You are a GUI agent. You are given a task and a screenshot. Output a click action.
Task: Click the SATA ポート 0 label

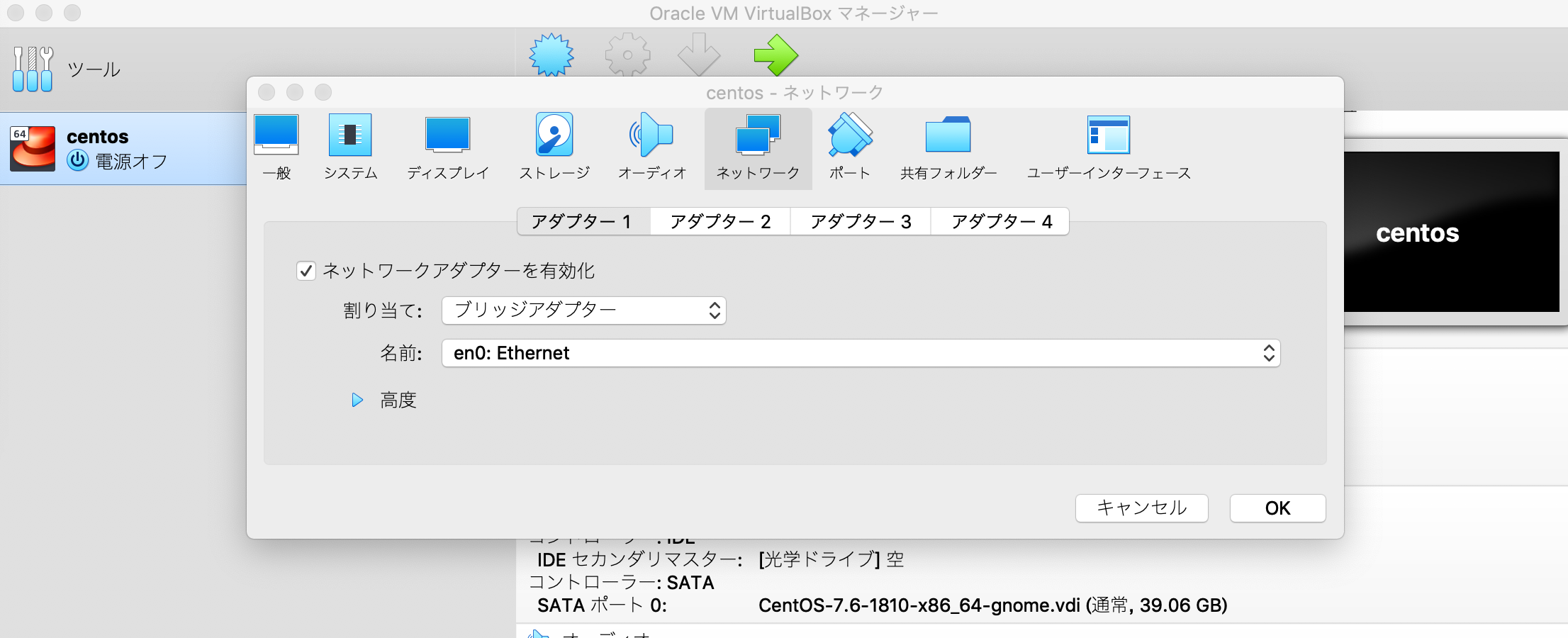tap(602, 605)
